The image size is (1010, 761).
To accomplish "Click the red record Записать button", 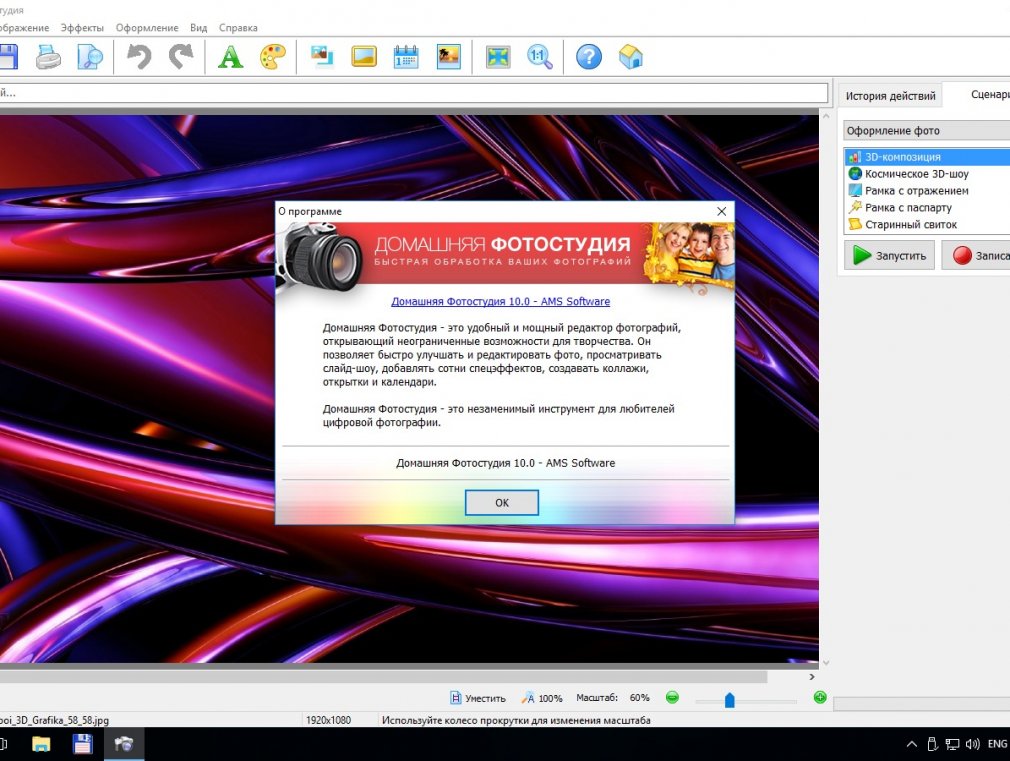I will [976, 255].
